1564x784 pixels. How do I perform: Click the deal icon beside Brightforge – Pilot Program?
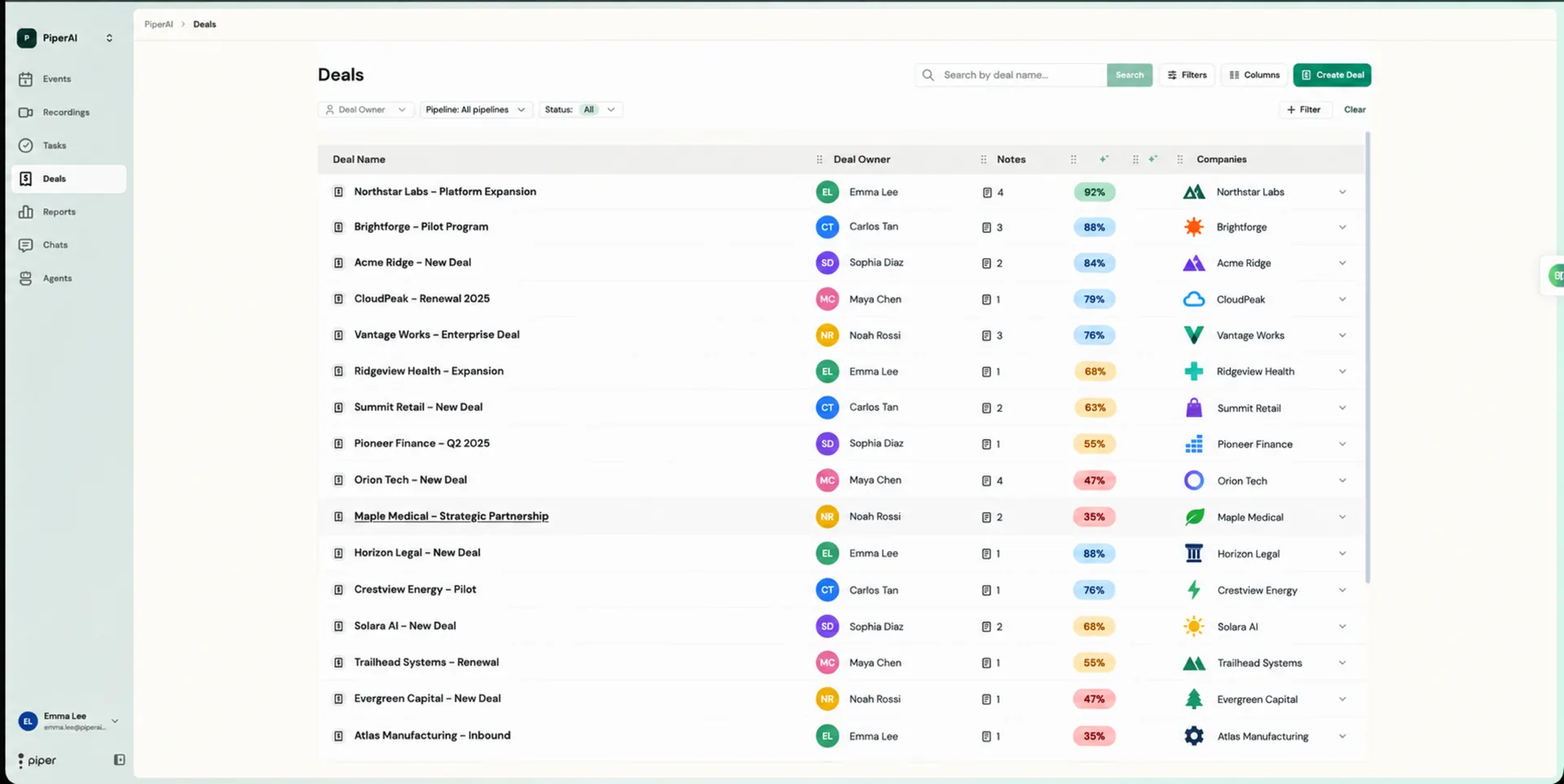[x=338, y=227]
